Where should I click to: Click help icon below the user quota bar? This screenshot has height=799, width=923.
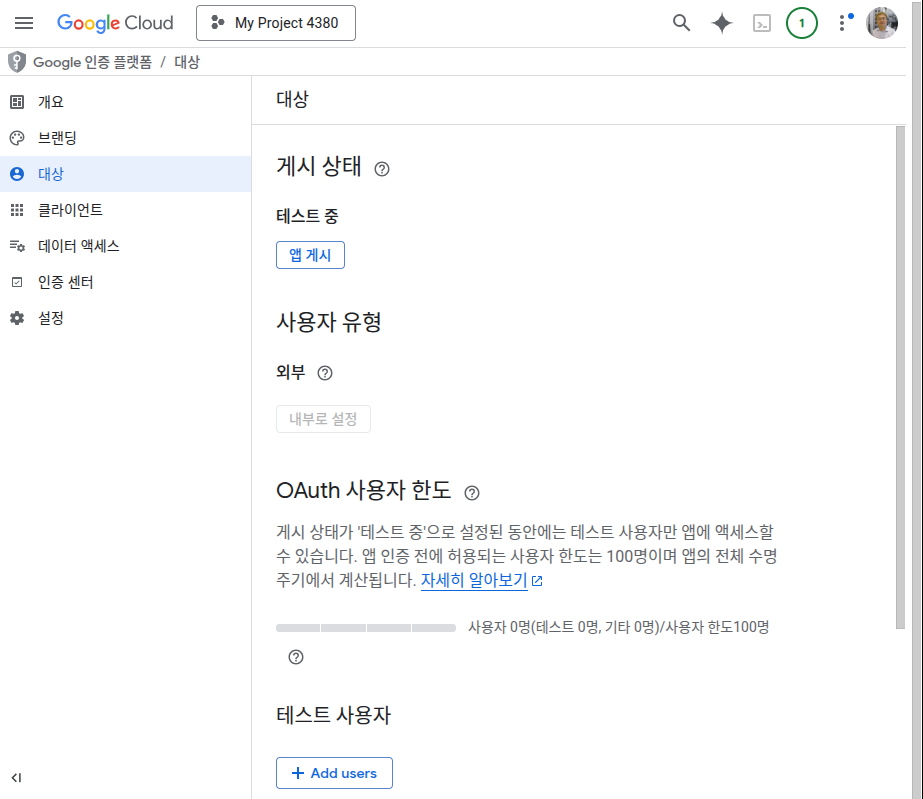(295, 657)
